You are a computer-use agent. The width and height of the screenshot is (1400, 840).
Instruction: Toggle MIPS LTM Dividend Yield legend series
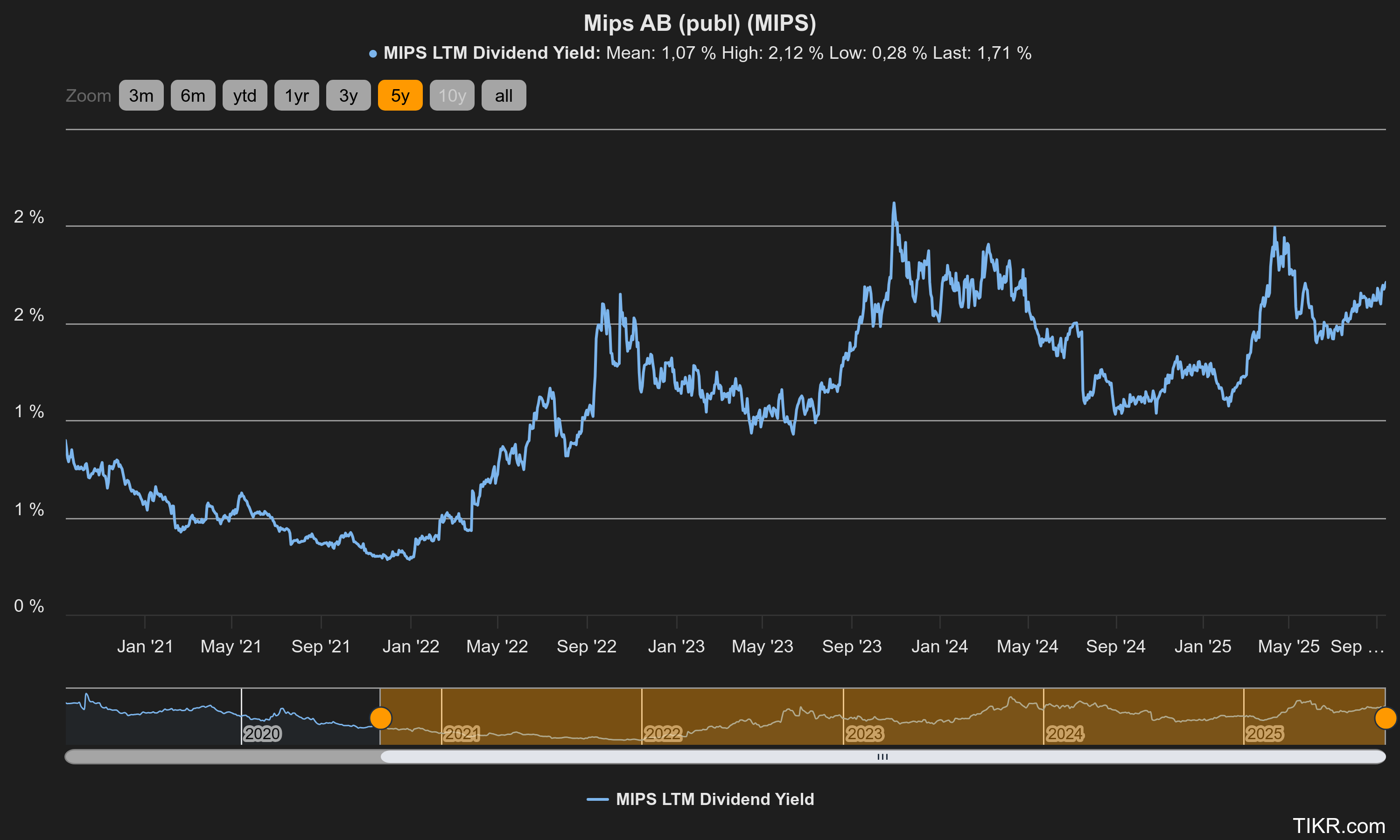(x=715, y=798)
